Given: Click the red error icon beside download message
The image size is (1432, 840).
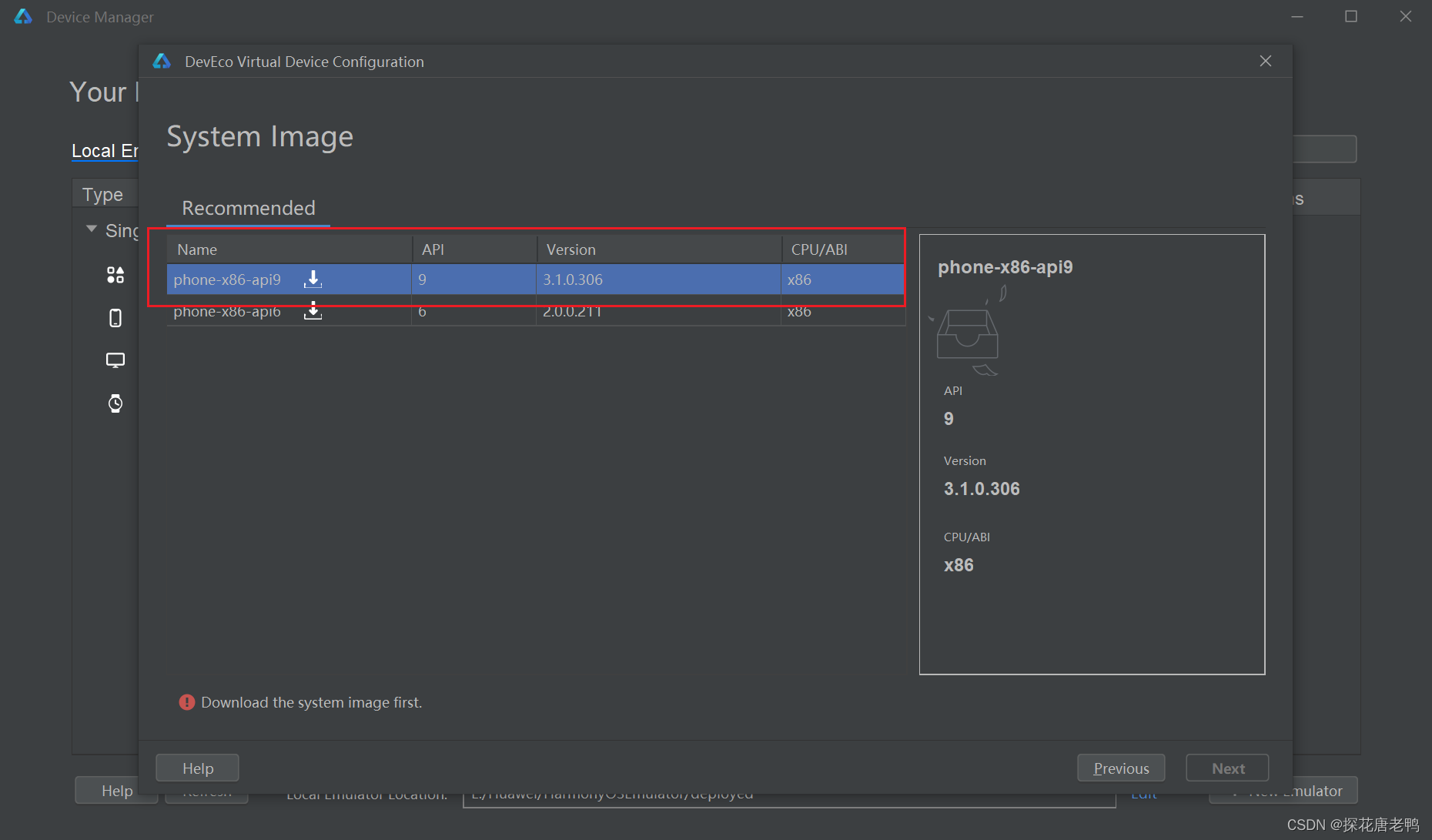Looking at the screenshot, I should point(187,702).
